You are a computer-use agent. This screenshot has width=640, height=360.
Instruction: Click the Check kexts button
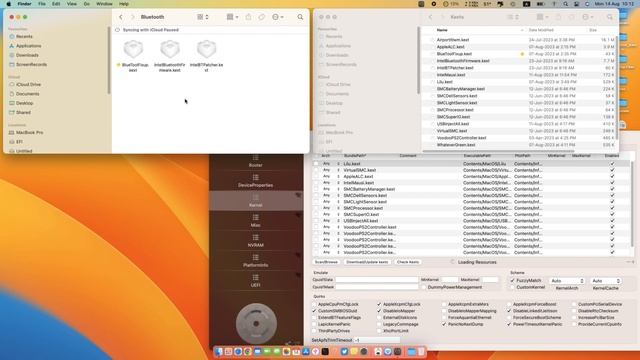[408, 262]
